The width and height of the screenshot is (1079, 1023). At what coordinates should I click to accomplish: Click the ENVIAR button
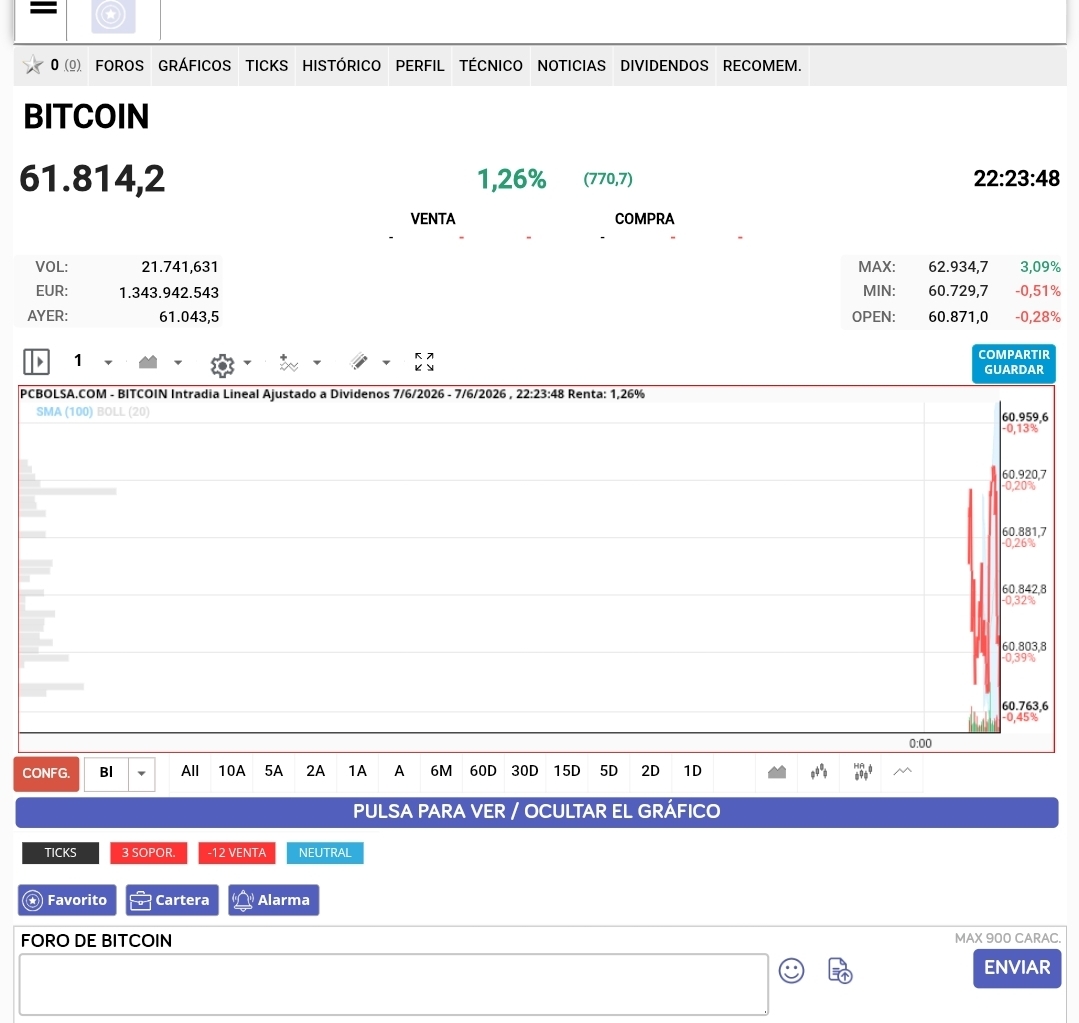[1017, 968]
